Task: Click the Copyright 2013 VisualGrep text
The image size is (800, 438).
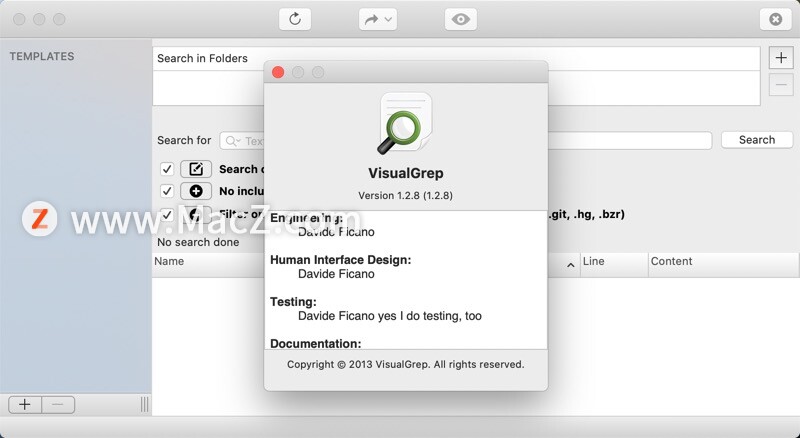Action: [x=406, y=364]
